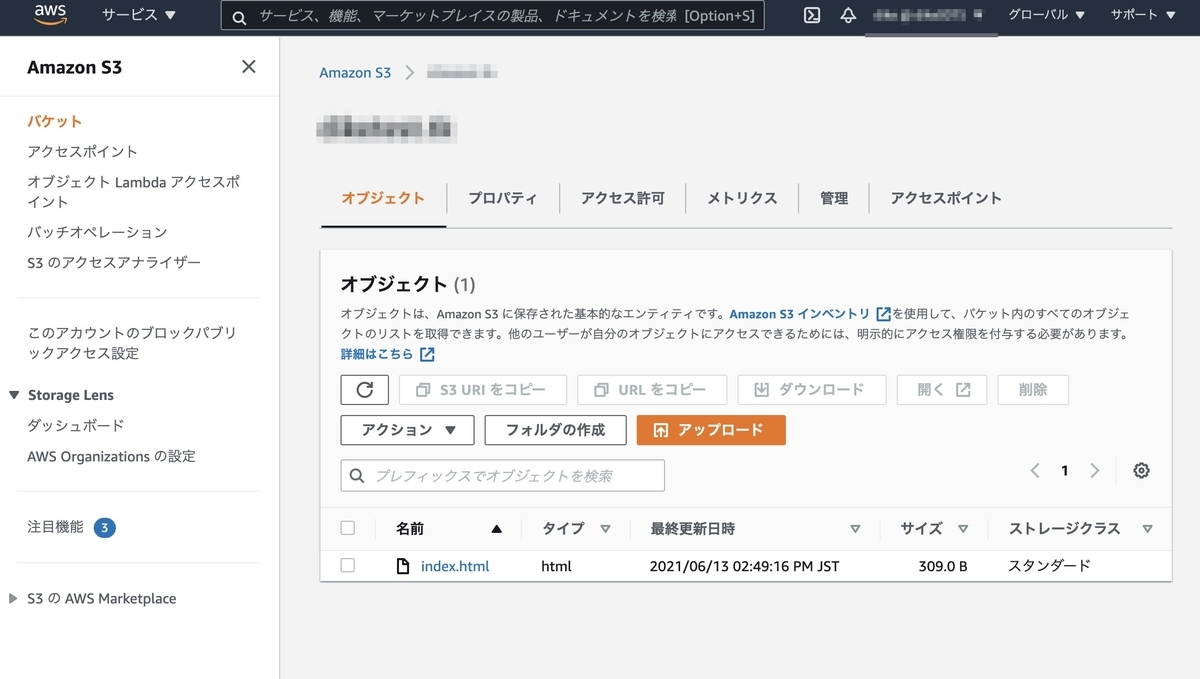Screen dimensions: 1200x679
Task: Click the 注目機能 badge showing 3
Action: [x=105, y=527]
